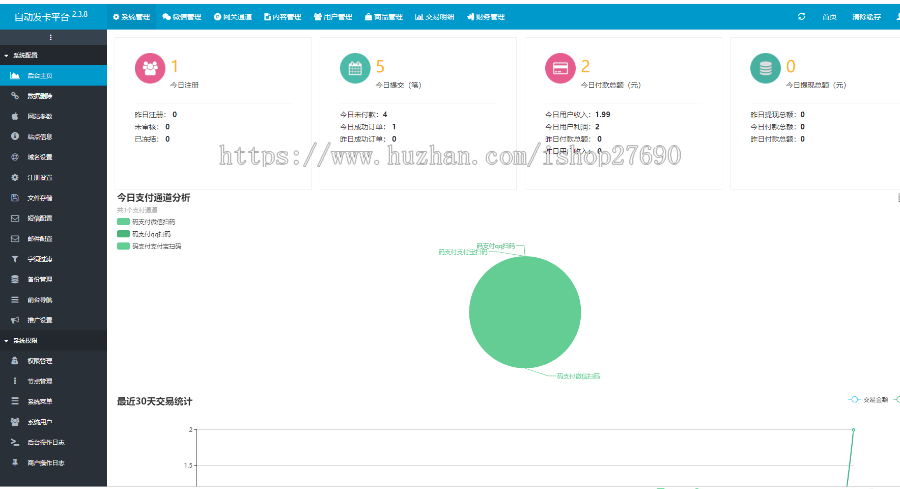Toggle the 码支付支付宝扫码 legend swatch
This screenshot has width=900, height=489.
pyautogui.click(x=123, y=246)
